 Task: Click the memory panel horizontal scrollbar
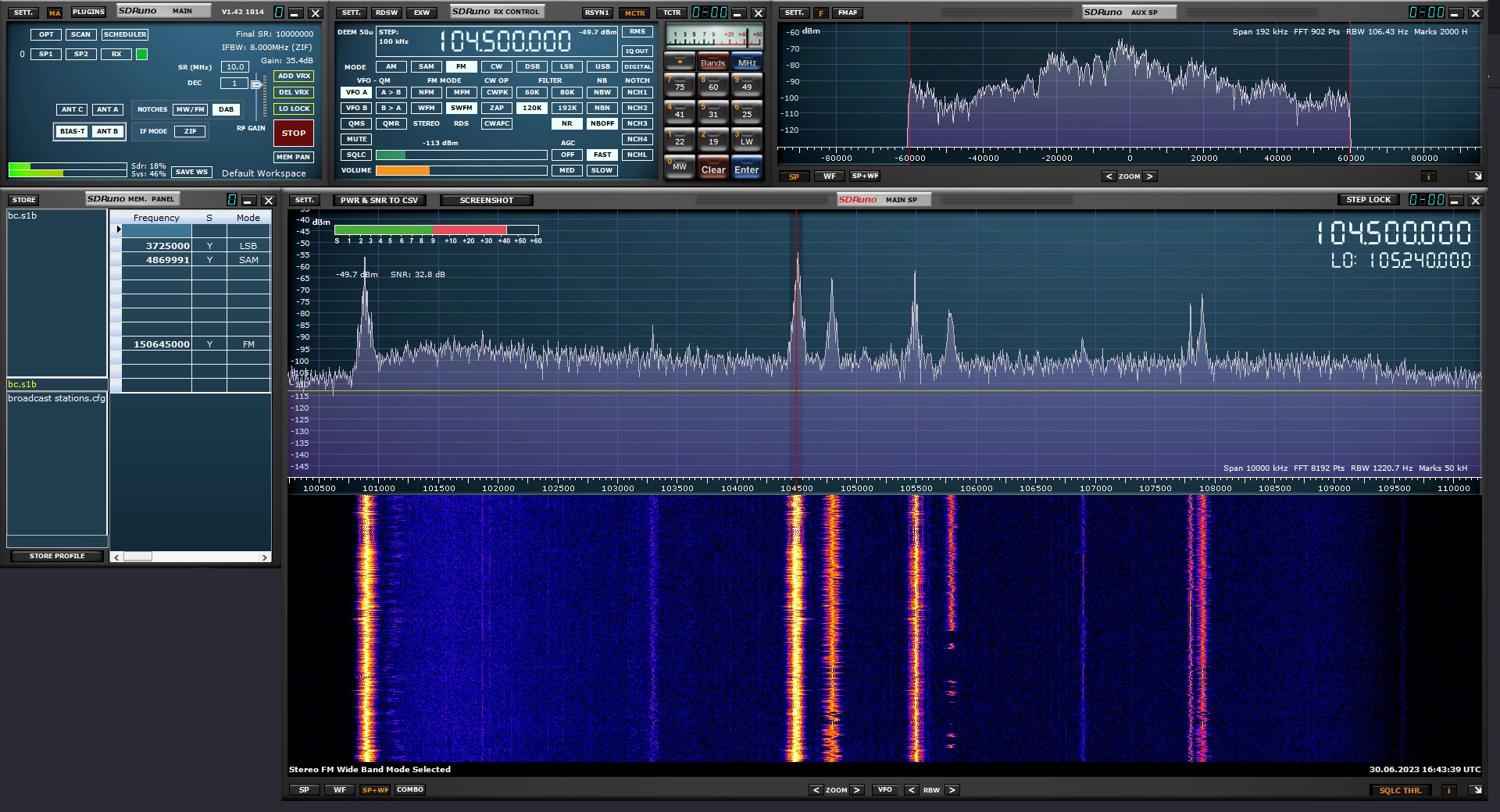(191, 557)
